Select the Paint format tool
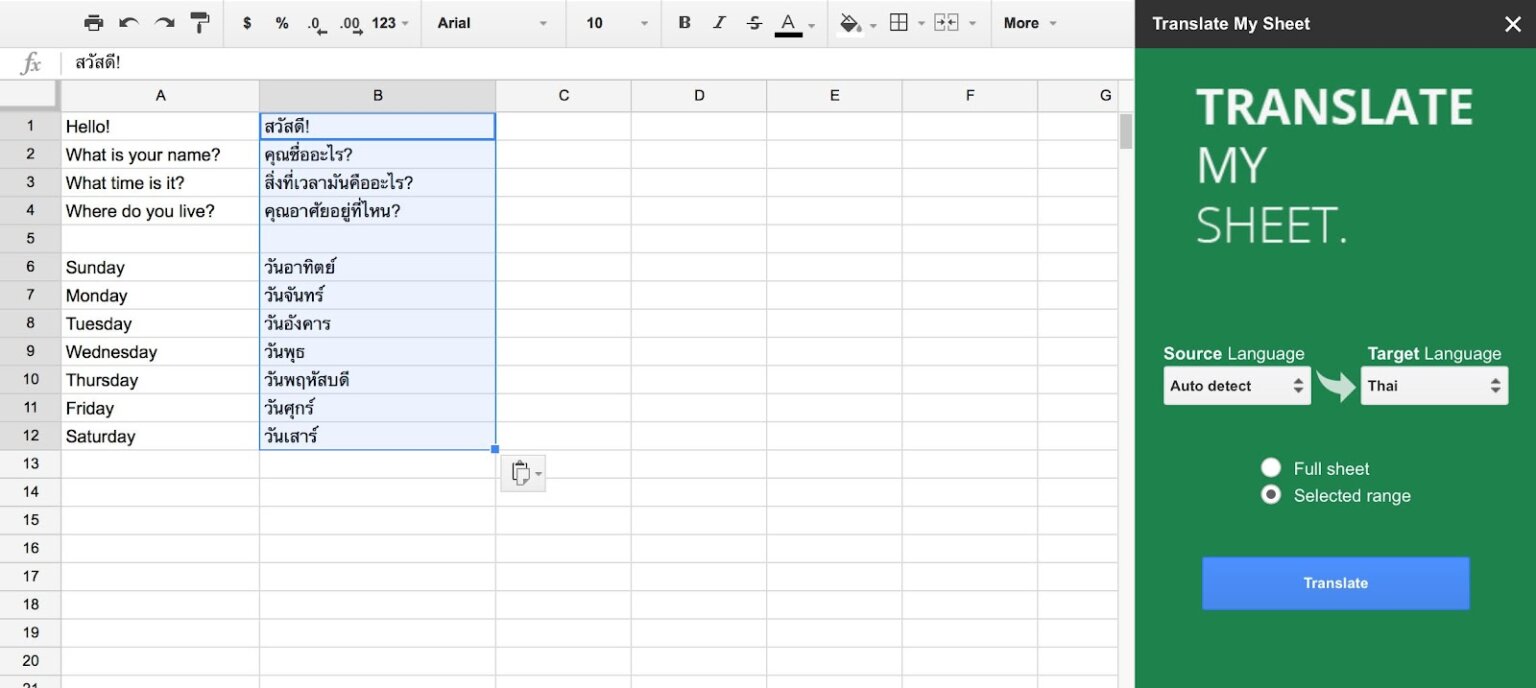1536x688 pixels. (200, 22)
